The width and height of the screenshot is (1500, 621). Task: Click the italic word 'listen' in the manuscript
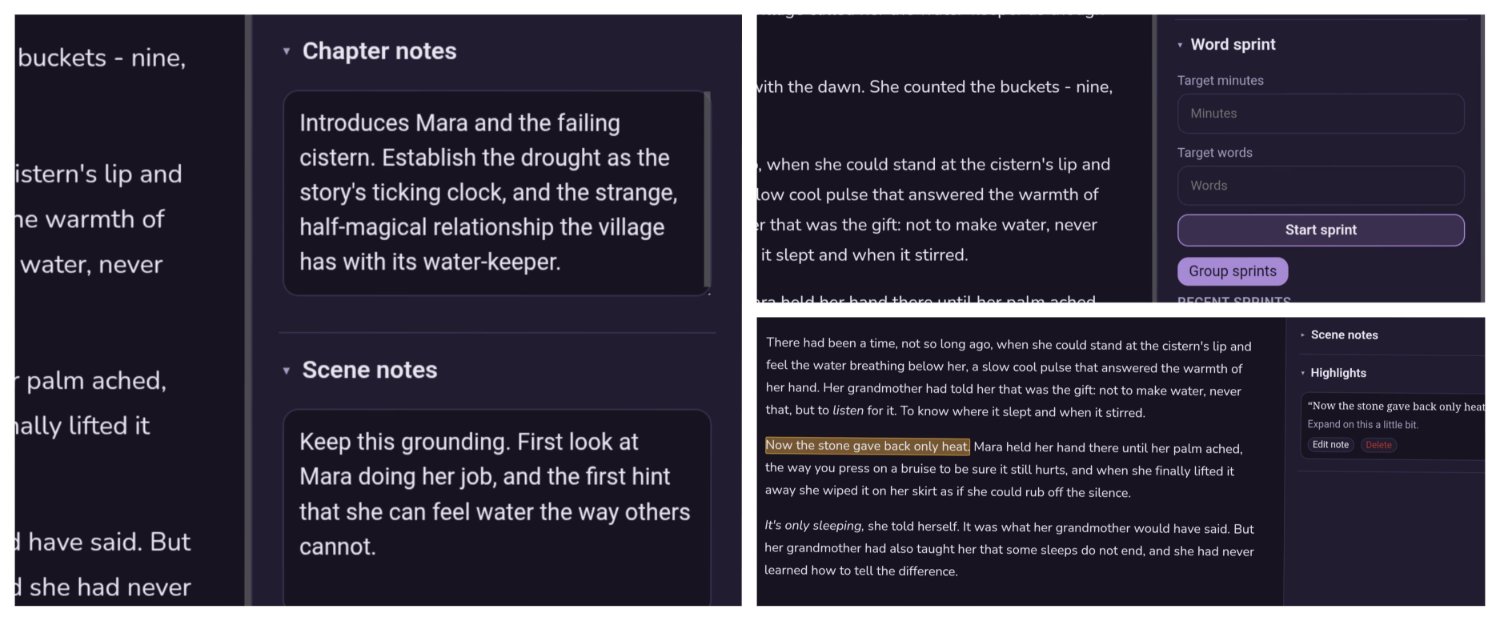[x=847, y=411]
